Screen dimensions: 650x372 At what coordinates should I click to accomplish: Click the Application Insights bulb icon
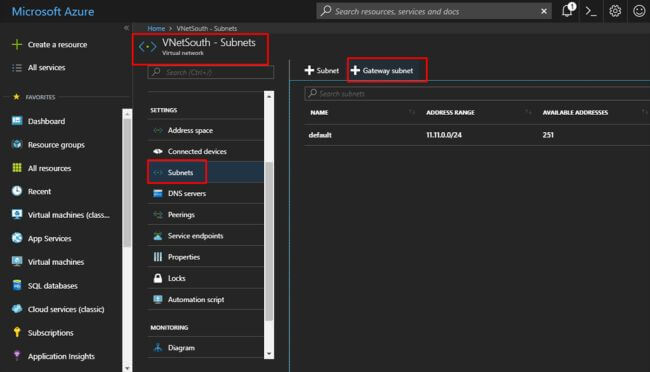click(17, 355)
